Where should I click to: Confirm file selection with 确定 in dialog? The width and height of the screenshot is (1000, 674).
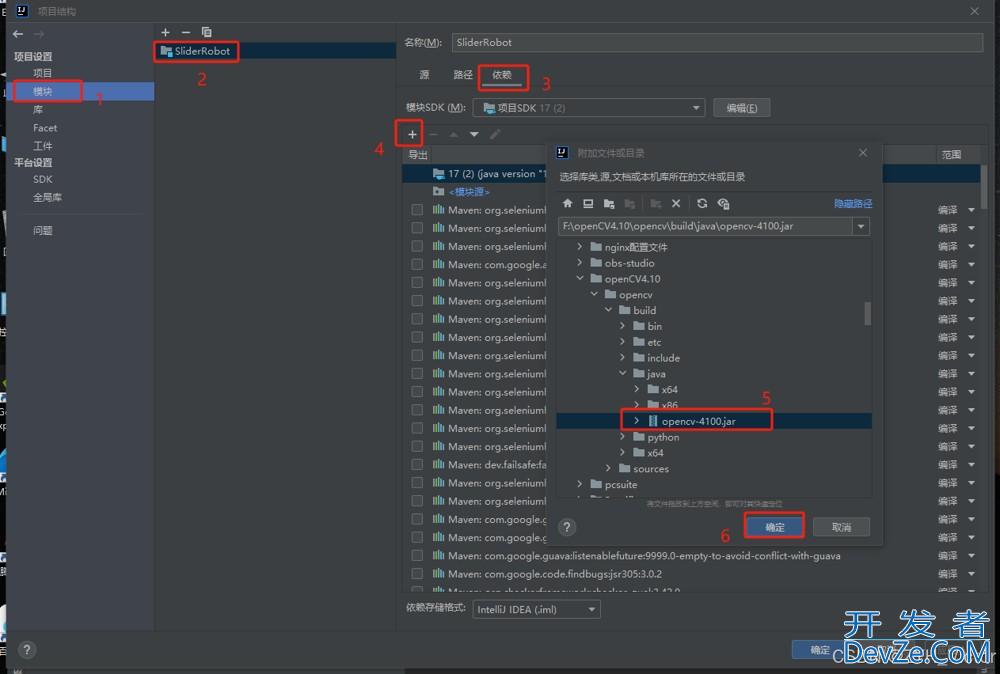tap(774, 527)
